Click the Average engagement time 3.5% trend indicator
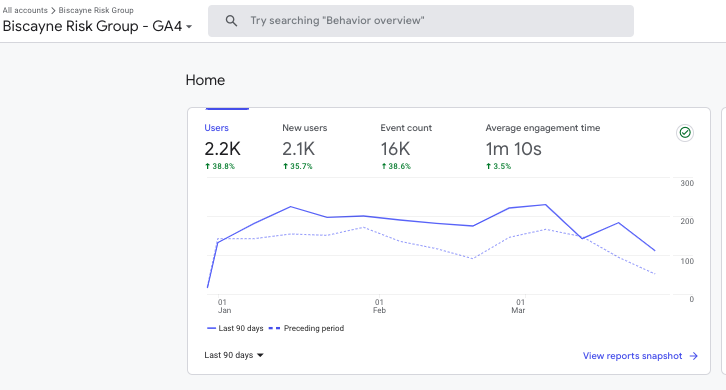726x390 pixels. (x=498, y=166)
